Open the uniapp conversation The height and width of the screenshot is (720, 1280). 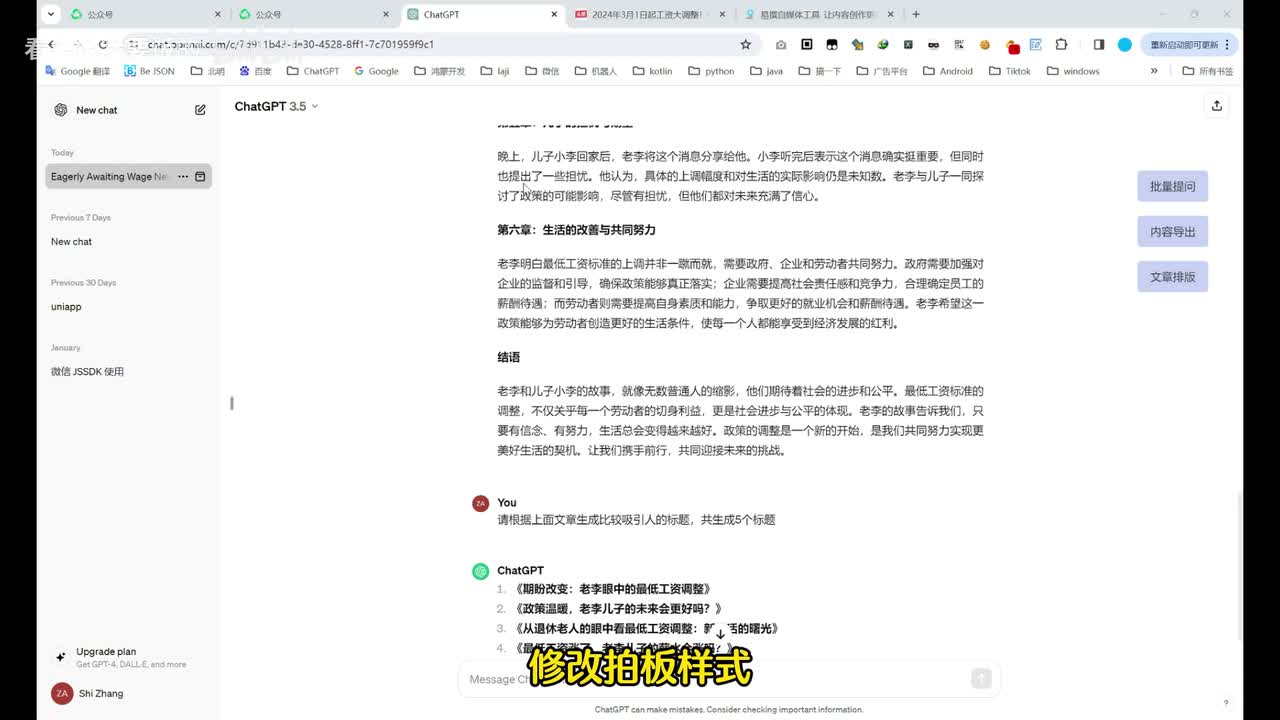coord(66,307)
